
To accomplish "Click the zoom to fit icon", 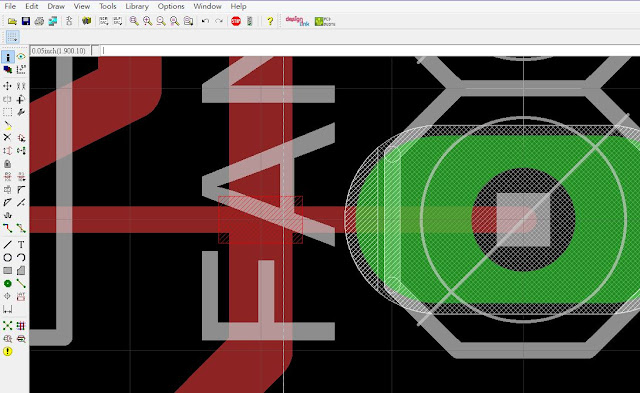I will click(x=134, y=21).
